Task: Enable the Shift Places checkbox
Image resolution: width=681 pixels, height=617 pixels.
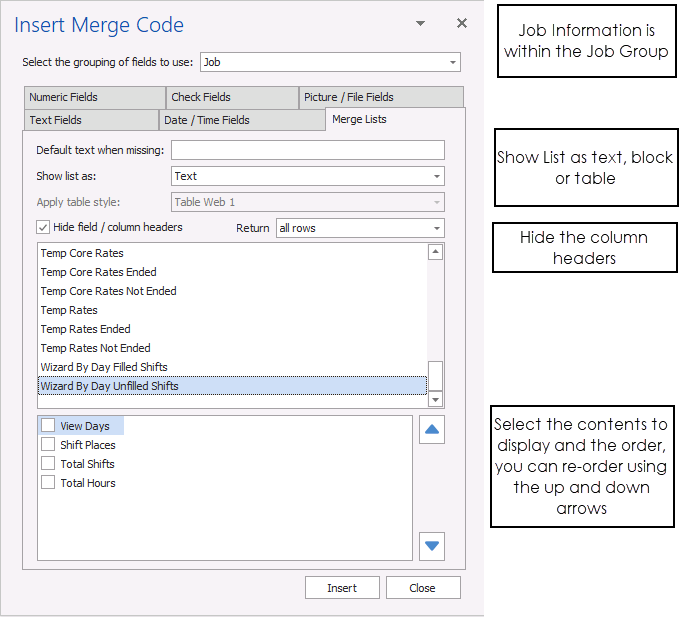Action: click(48, 445)
